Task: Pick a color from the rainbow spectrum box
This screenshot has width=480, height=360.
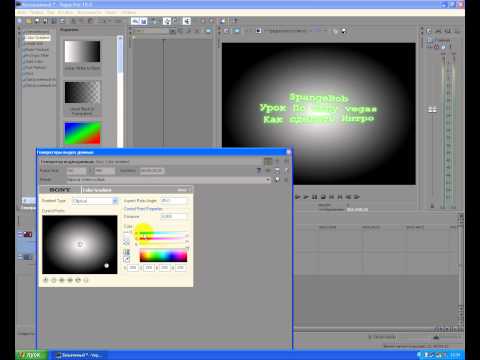Action: [x=163, y=255]
